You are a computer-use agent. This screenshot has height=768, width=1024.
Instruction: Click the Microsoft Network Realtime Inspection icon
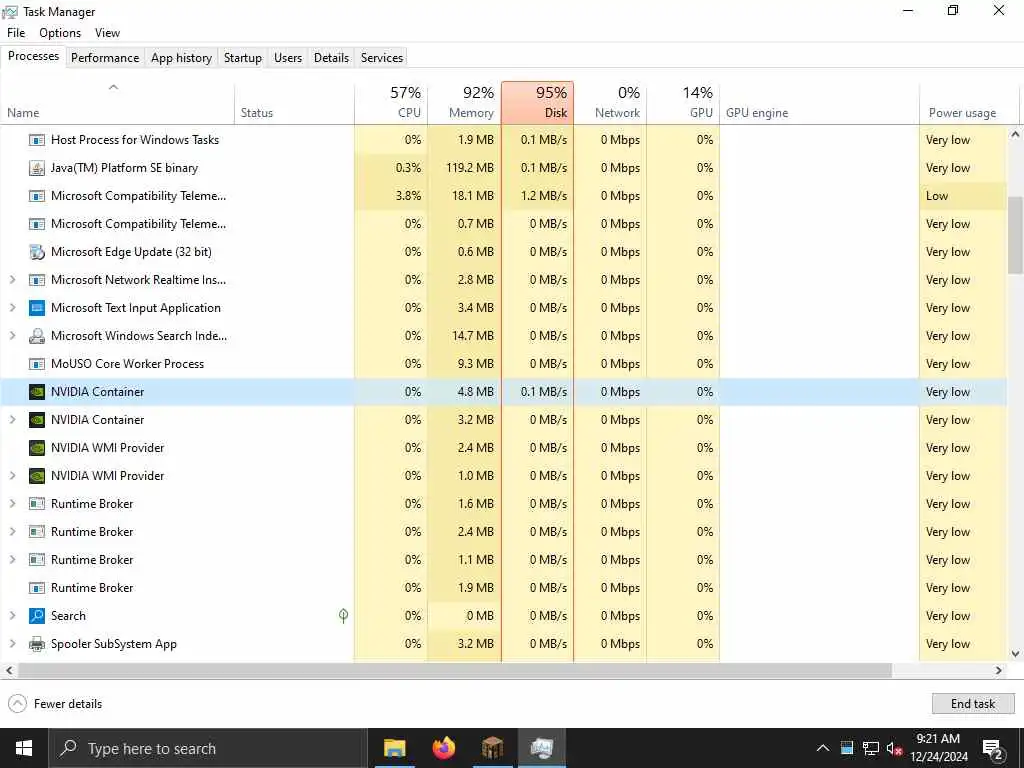(37, 280)
